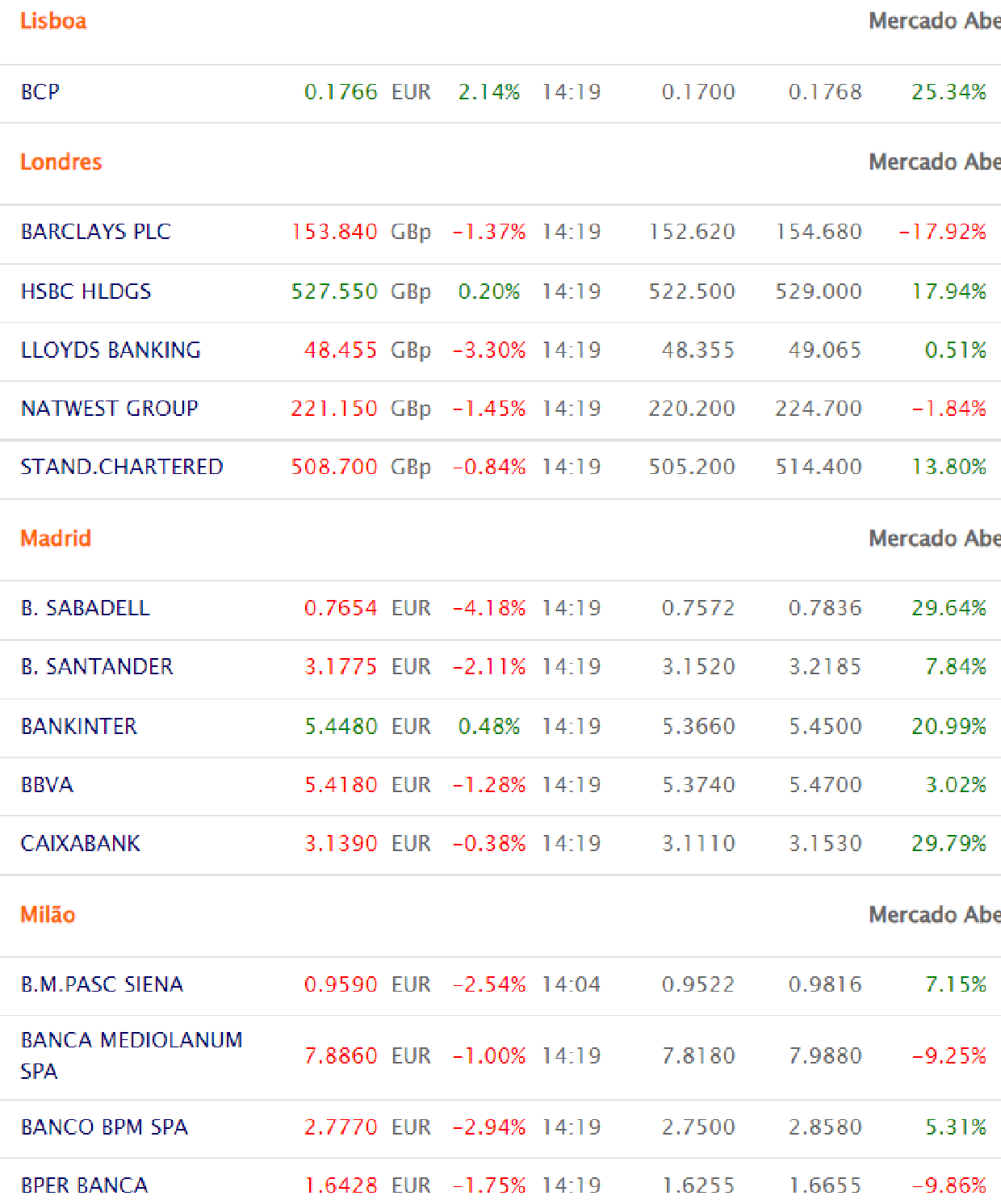Select BPER Banca price 1.6428
The width and height of the screenshot is (1001, 1204).
tap(341, 1185)
